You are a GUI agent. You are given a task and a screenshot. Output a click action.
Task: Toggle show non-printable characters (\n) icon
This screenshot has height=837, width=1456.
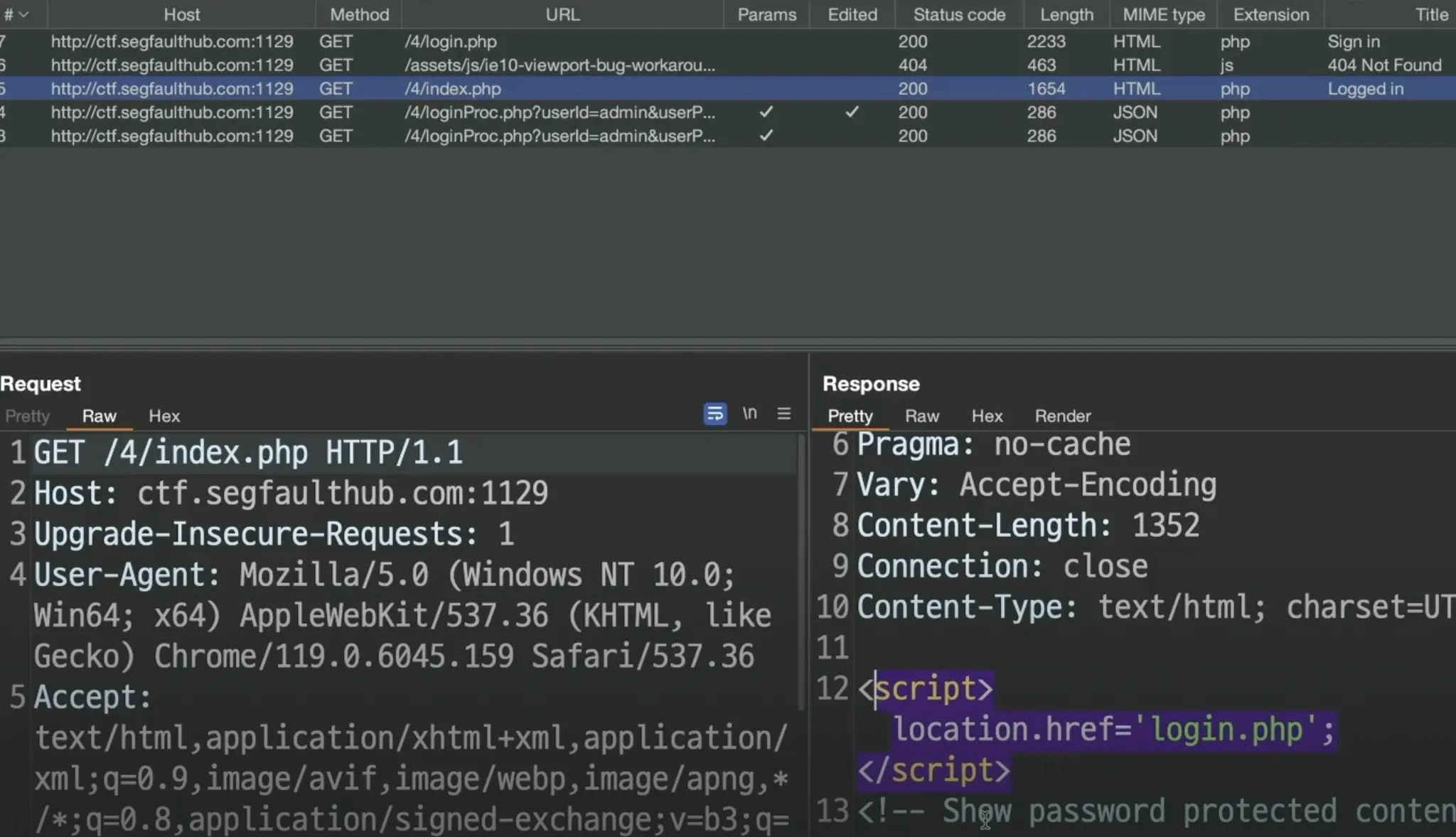click(x=749, y=413)
